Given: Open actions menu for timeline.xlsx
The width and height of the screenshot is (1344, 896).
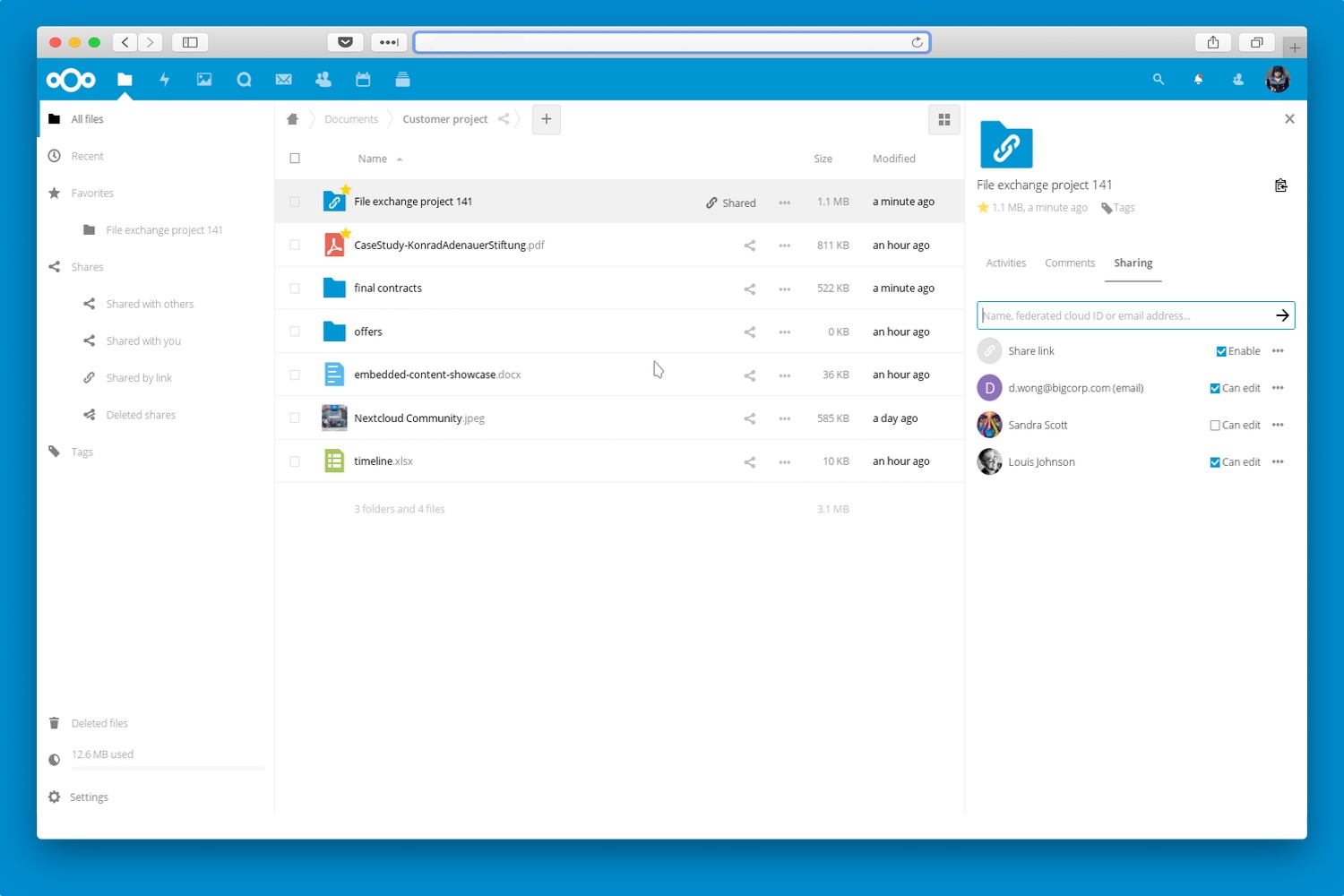Looking at the screenshot, I should [x=785, y=462].
